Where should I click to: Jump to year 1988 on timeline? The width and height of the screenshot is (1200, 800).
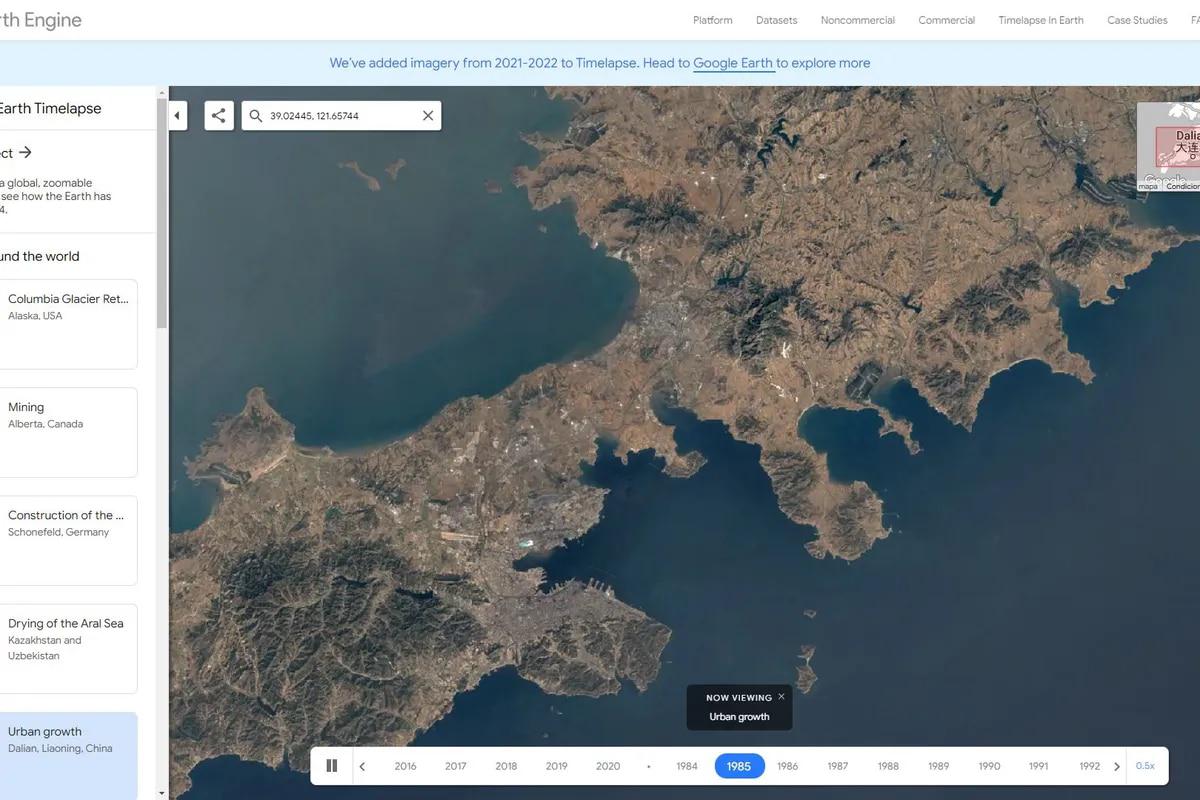point(888,766)
